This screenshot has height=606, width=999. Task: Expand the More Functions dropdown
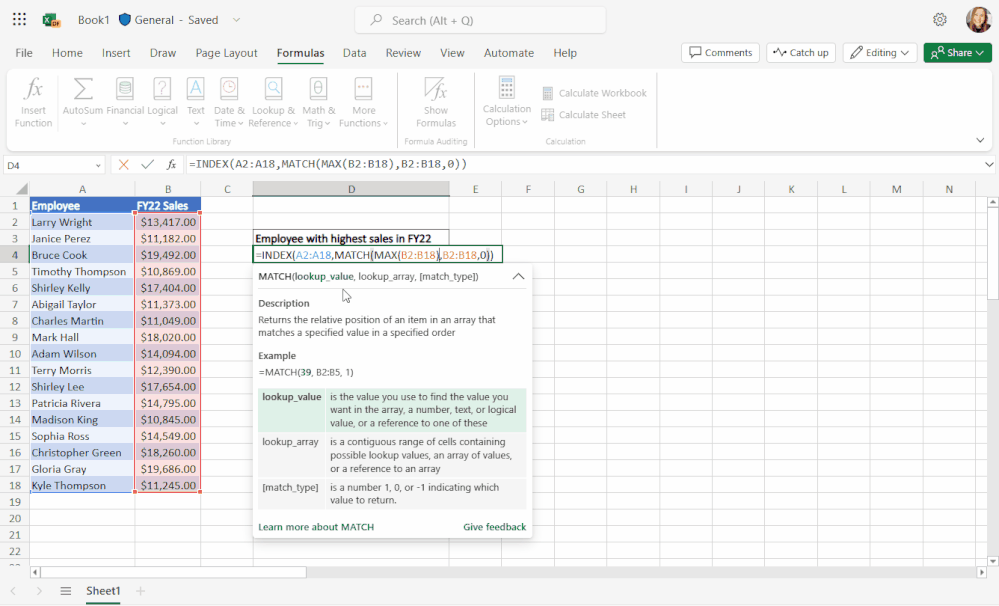point(364,100)
